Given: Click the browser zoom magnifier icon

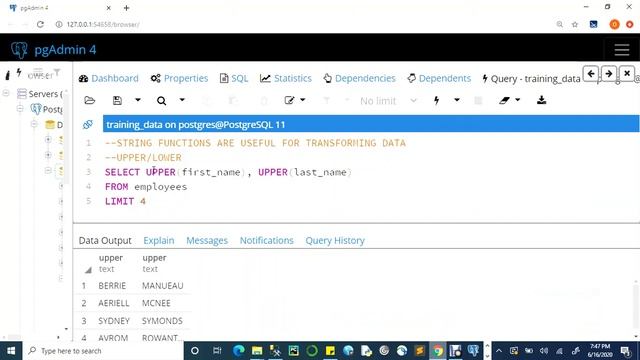Looking at the screenshot, I should [560, 24].
